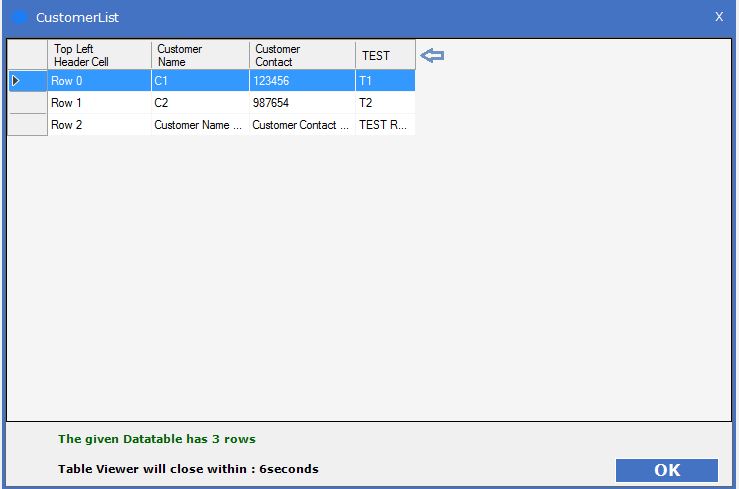Select the C1 customer name cell
This screenshot has width=739, height=489.
point(200,81)
